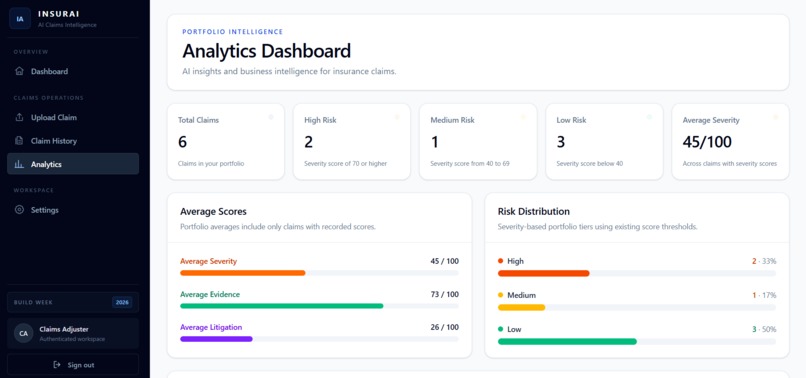Image resolution: width=806 pixels, height=378 pixels.
Task: Click 'Across claims with severity scores'
Action: 729,164
